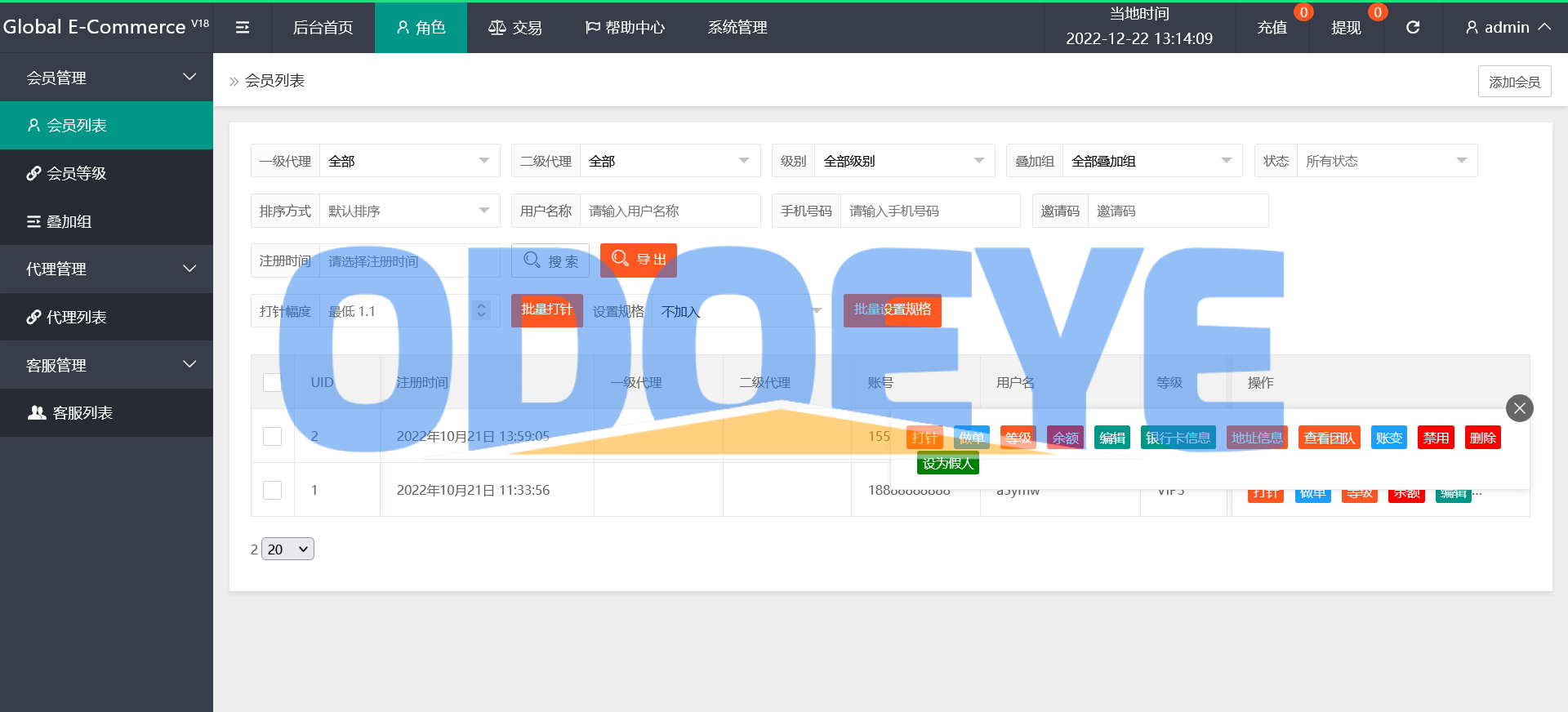The image size is (1568, 712).
Task: Open the 级别 dropdown
Action: pyautogui.click(x=904, y=161)
